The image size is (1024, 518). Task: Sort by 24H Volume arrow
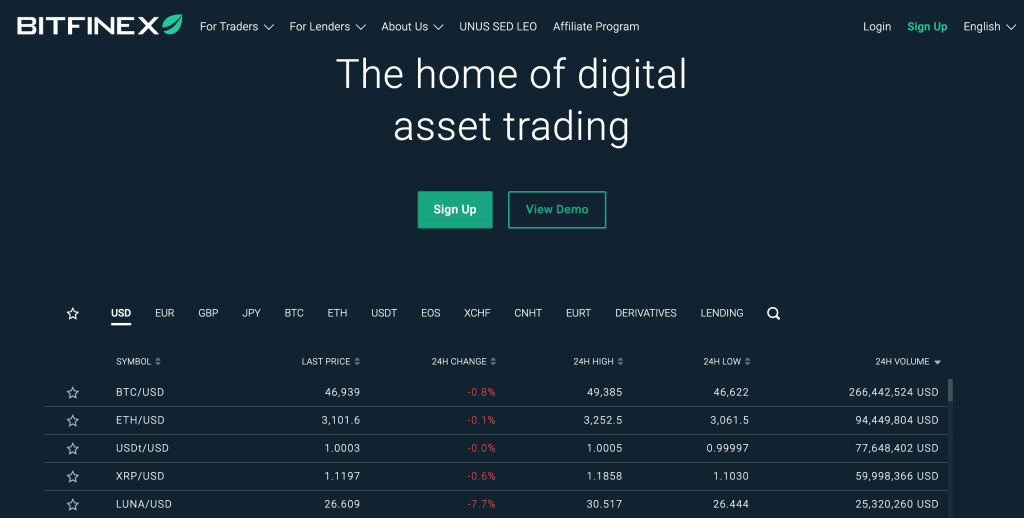[938, 362]
